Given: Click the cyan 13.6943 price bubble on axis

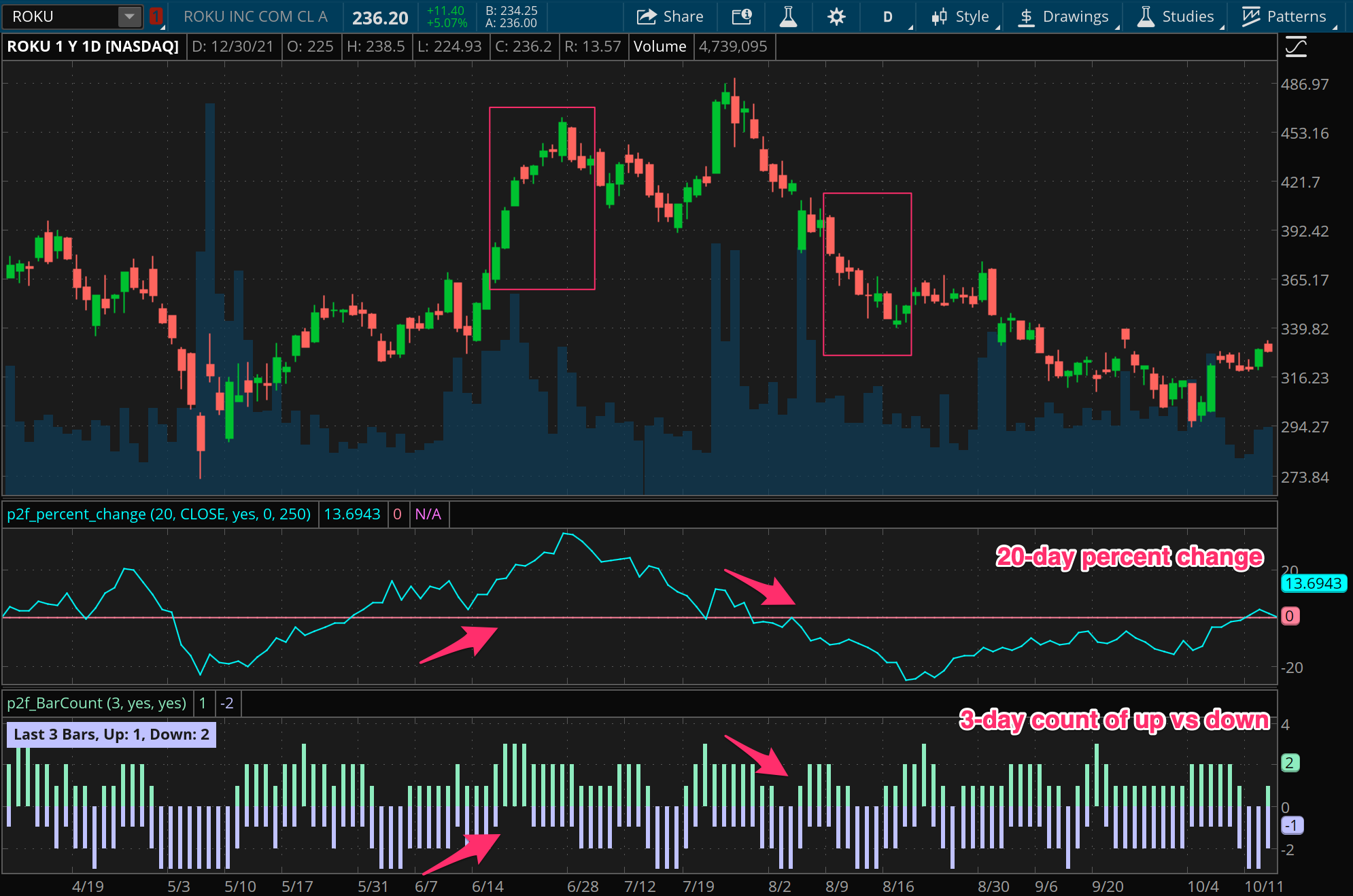Looking at the screenshot, I should pos(1314,583).
